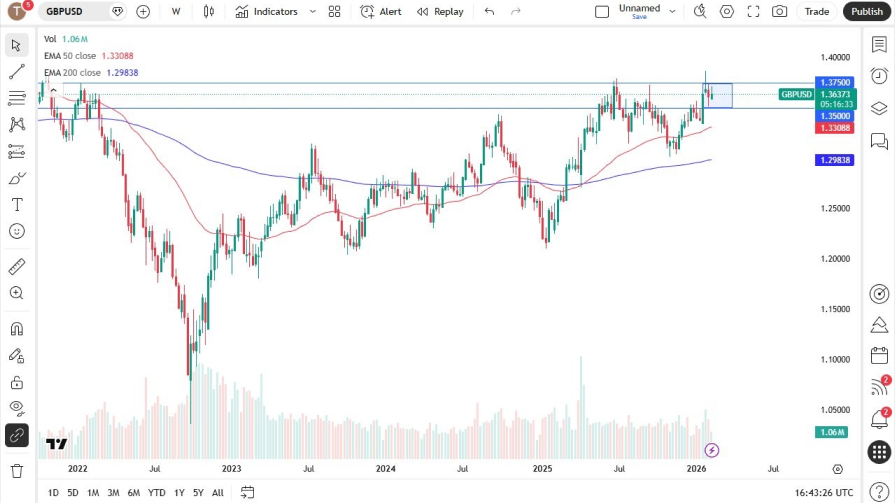
Task: Open the text annotation tool
Action: pos(17,205)
